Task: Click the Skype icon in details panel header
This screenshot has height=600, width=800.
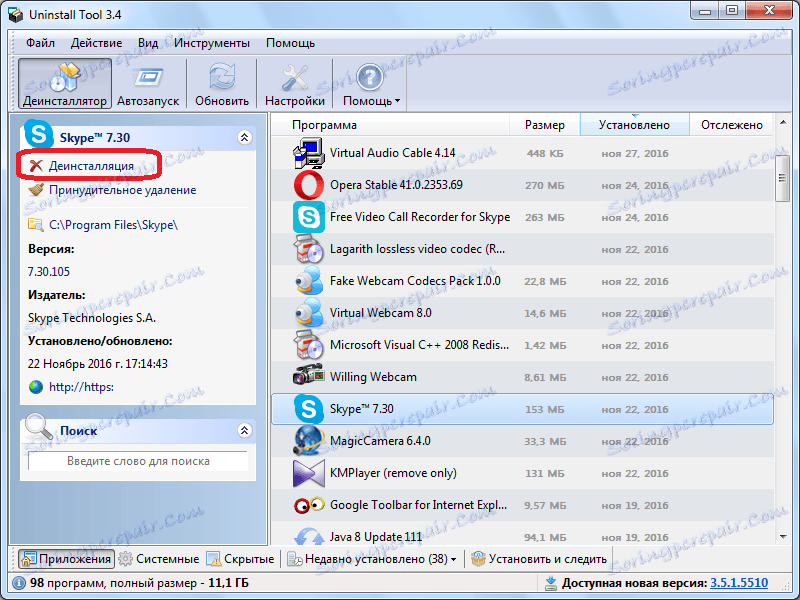Action: (39, 133)
